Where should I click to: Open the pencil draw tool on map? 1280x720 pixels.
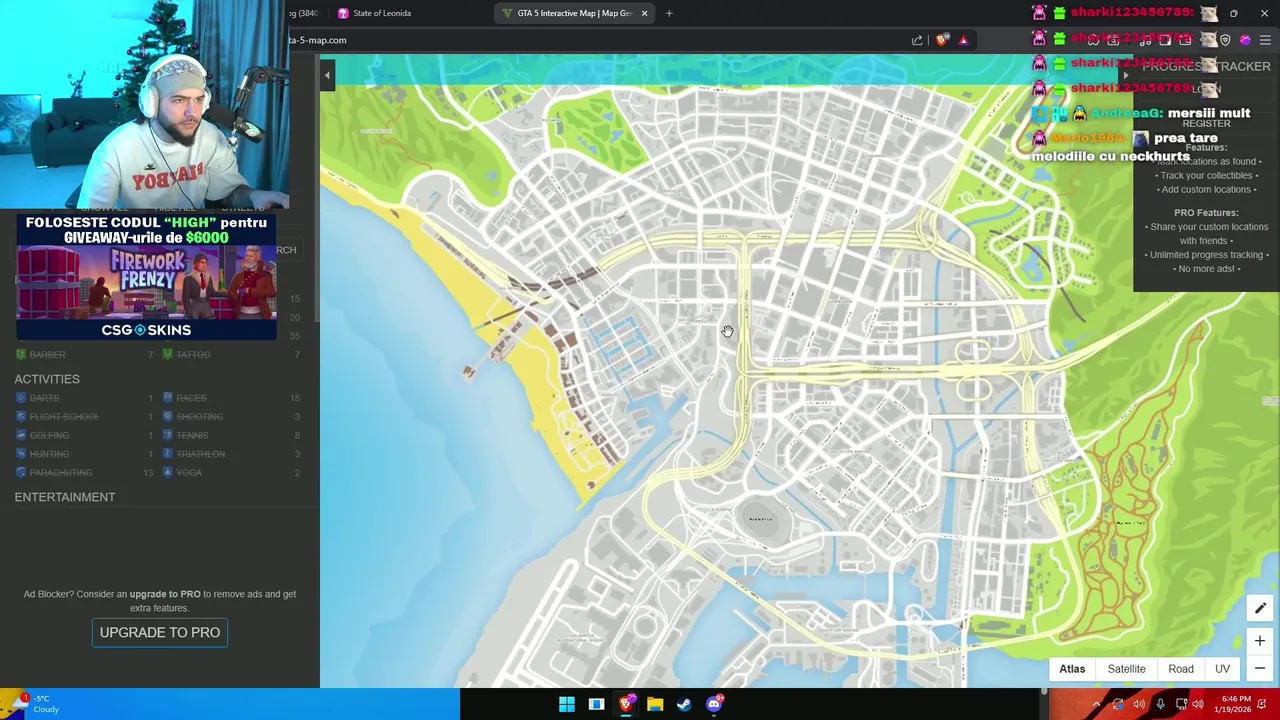(1260, 608)
